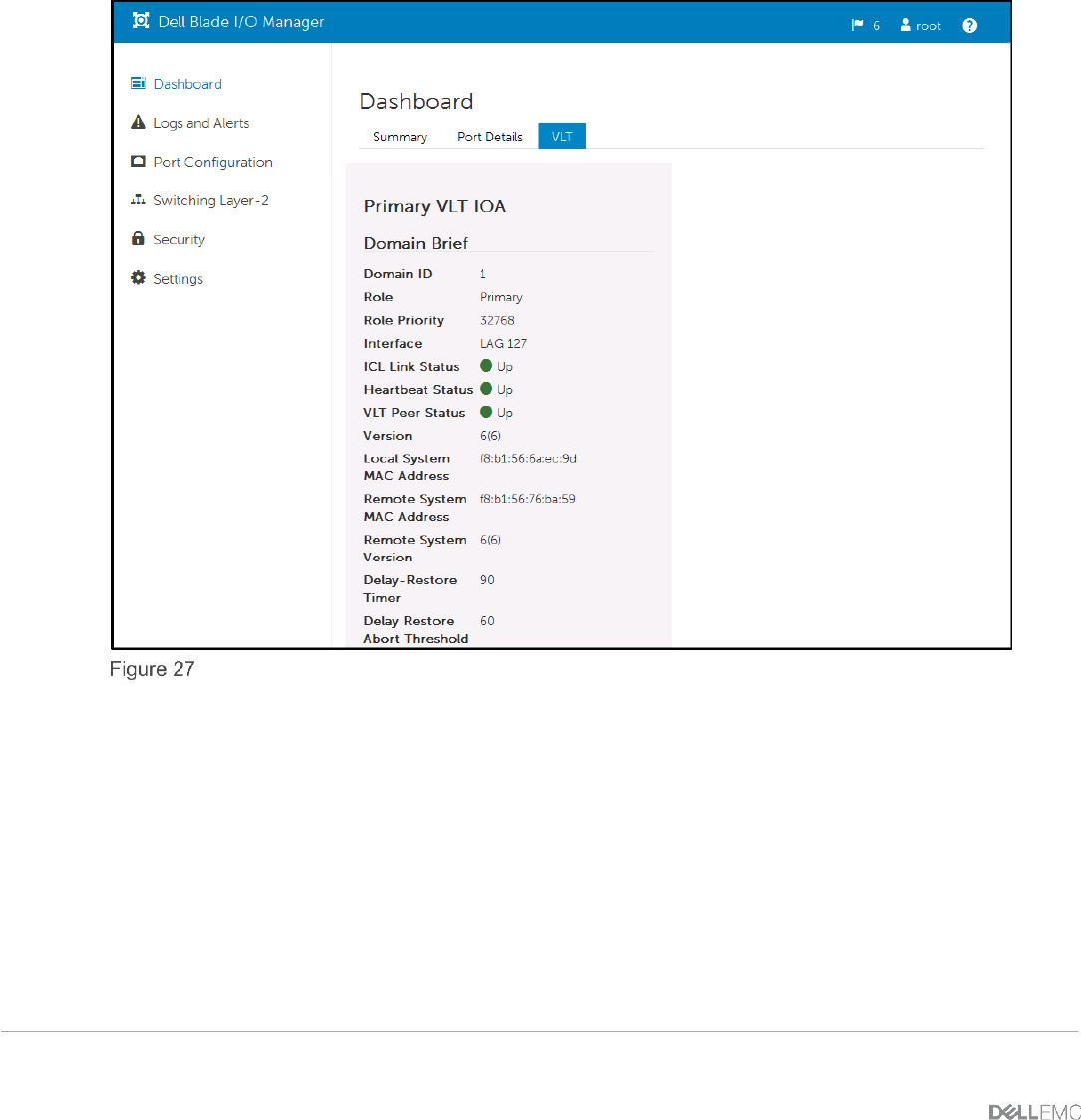This screenshot has width=1081, height=1120.
Task: Click the VLT Peer Status label
Action: tap(414, 413)
